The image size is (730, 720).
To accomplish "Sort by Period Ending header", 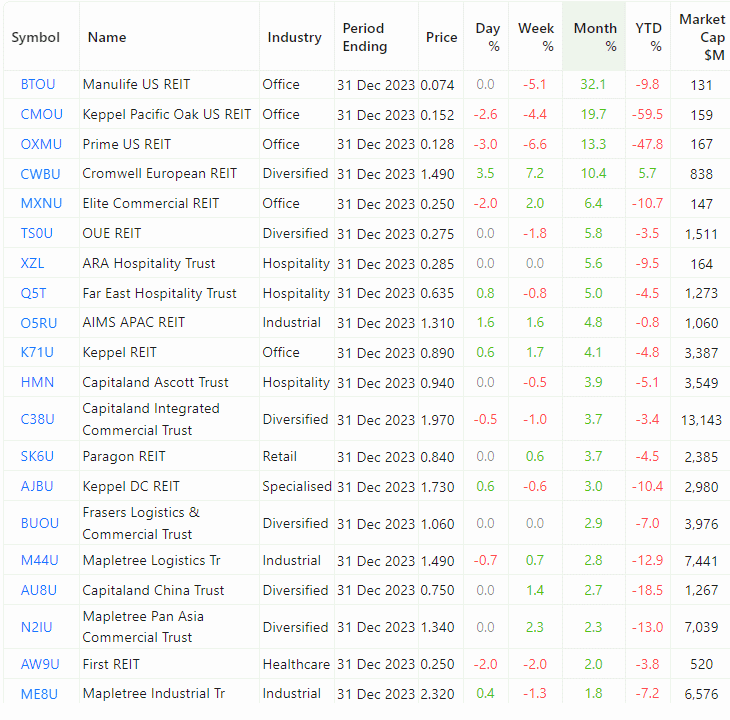I will pos(364,38).
